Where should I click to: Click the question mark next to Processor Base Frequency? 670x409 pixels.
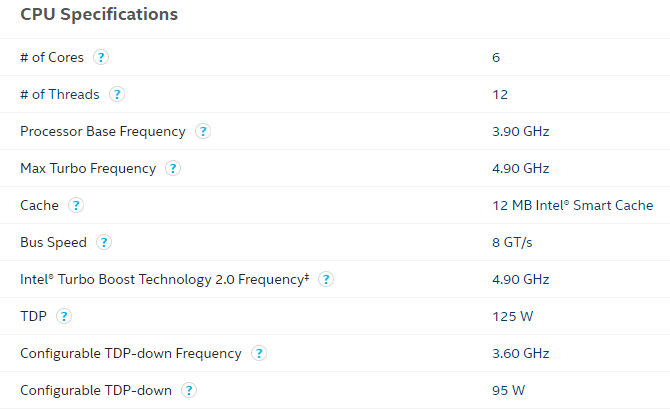pos(203,131)
